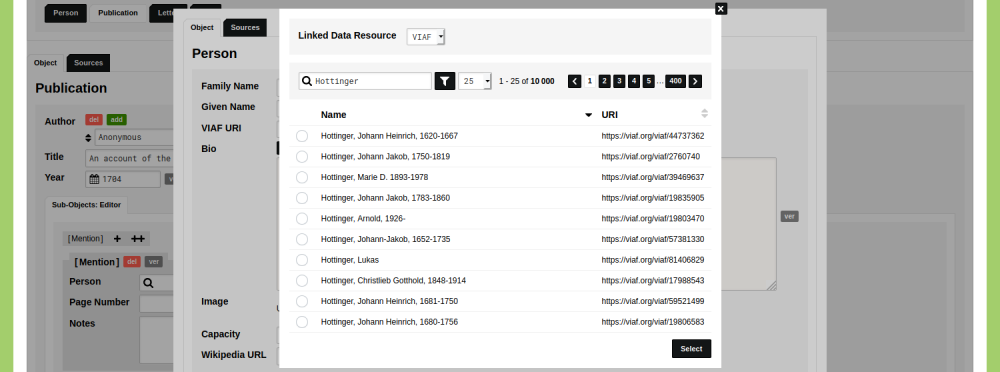Click the search magnifier icon beside Hottinger
Image resolution: width=1000 pixels, height=372 pixels.
307,81
